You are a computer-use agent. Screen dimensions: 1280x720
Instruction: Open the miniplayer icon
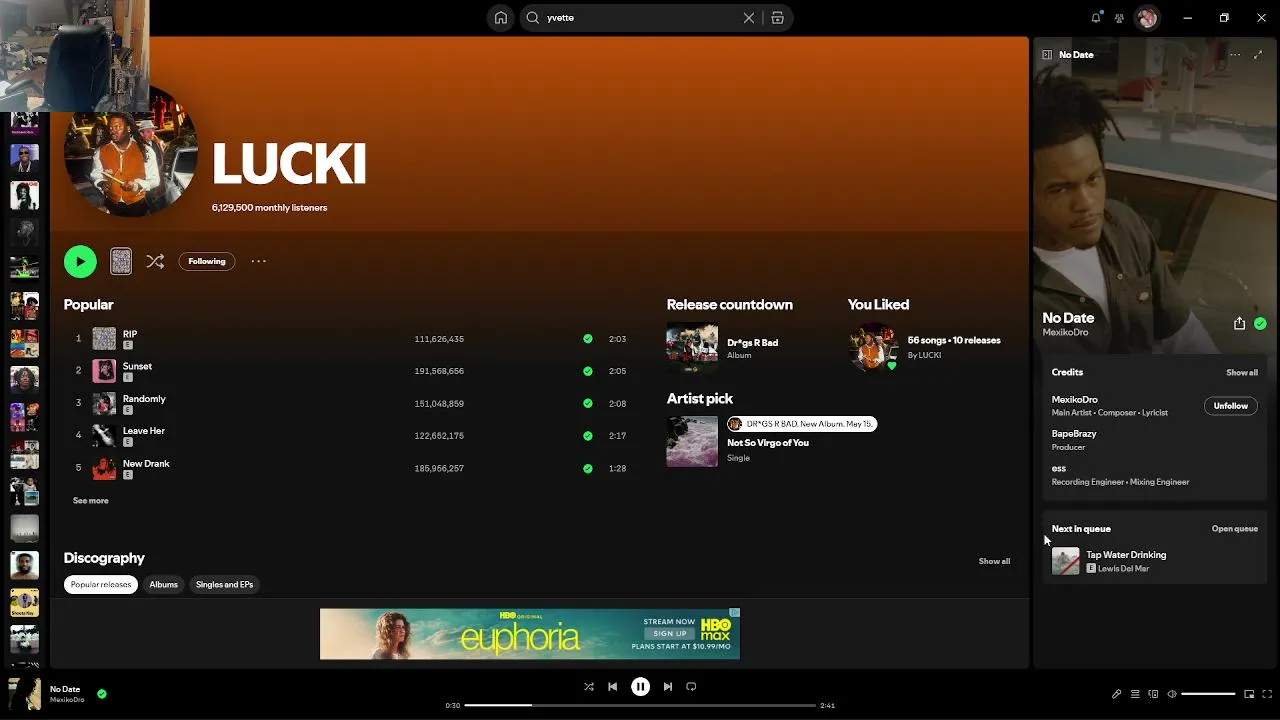[x=1249, y=694]
